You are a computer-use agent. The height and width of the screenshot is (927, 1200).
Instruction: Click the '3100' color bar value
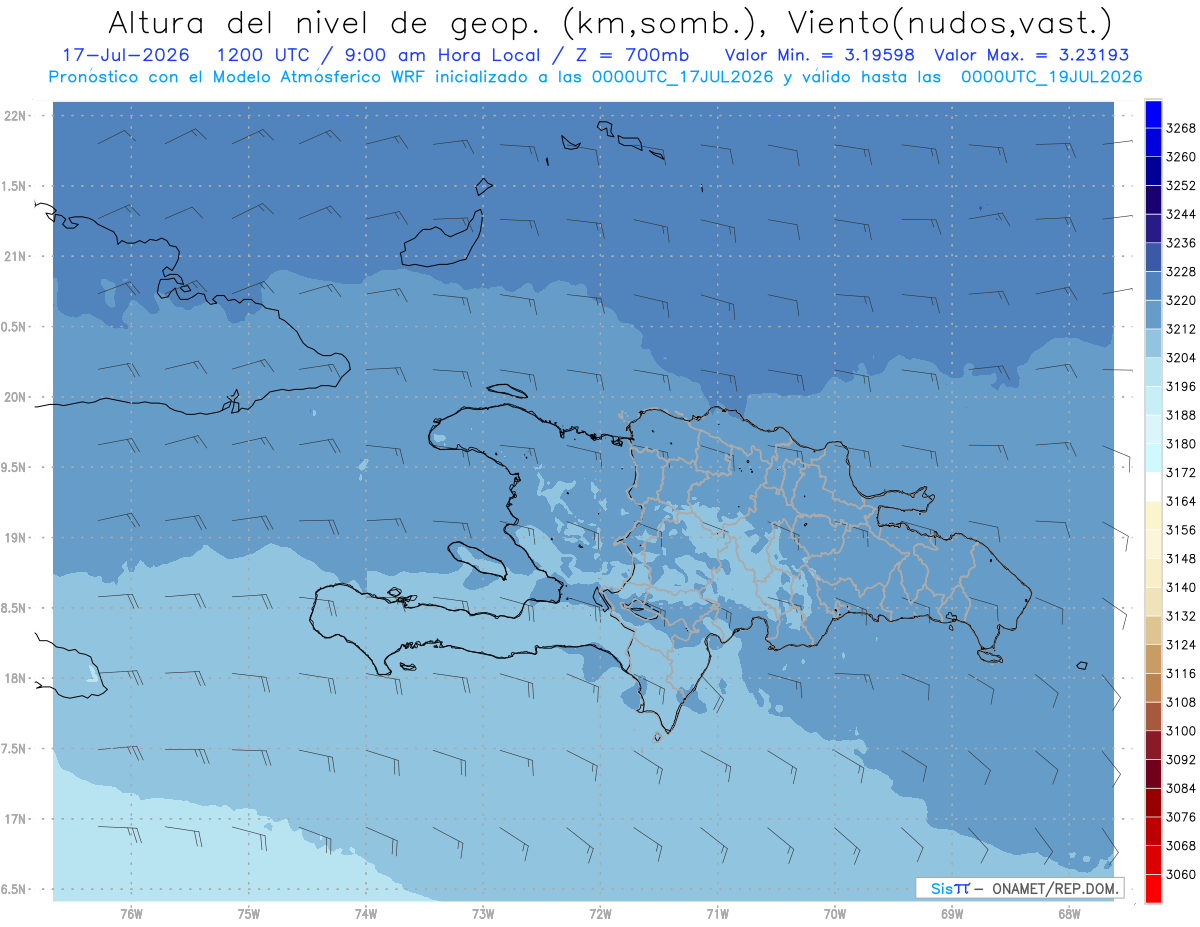(1181, 731)
